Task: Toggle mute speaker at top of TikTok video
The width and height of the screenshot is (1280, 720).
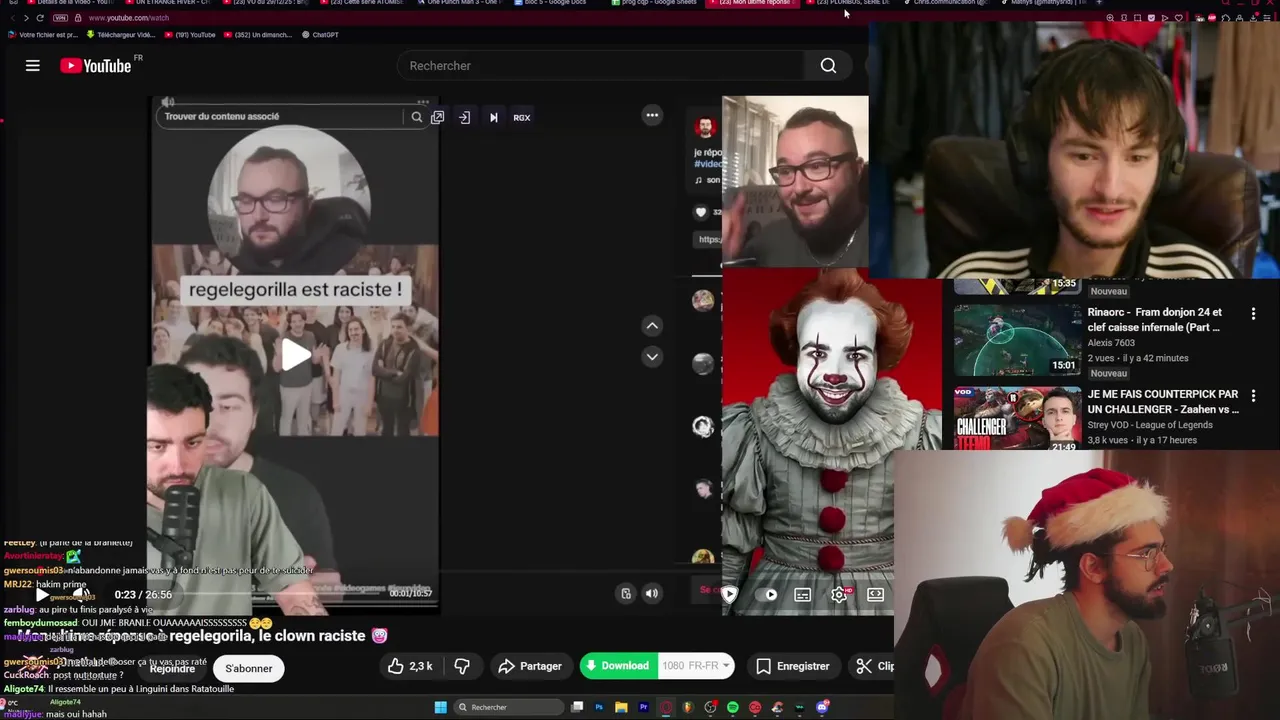Action: (168, 102)
